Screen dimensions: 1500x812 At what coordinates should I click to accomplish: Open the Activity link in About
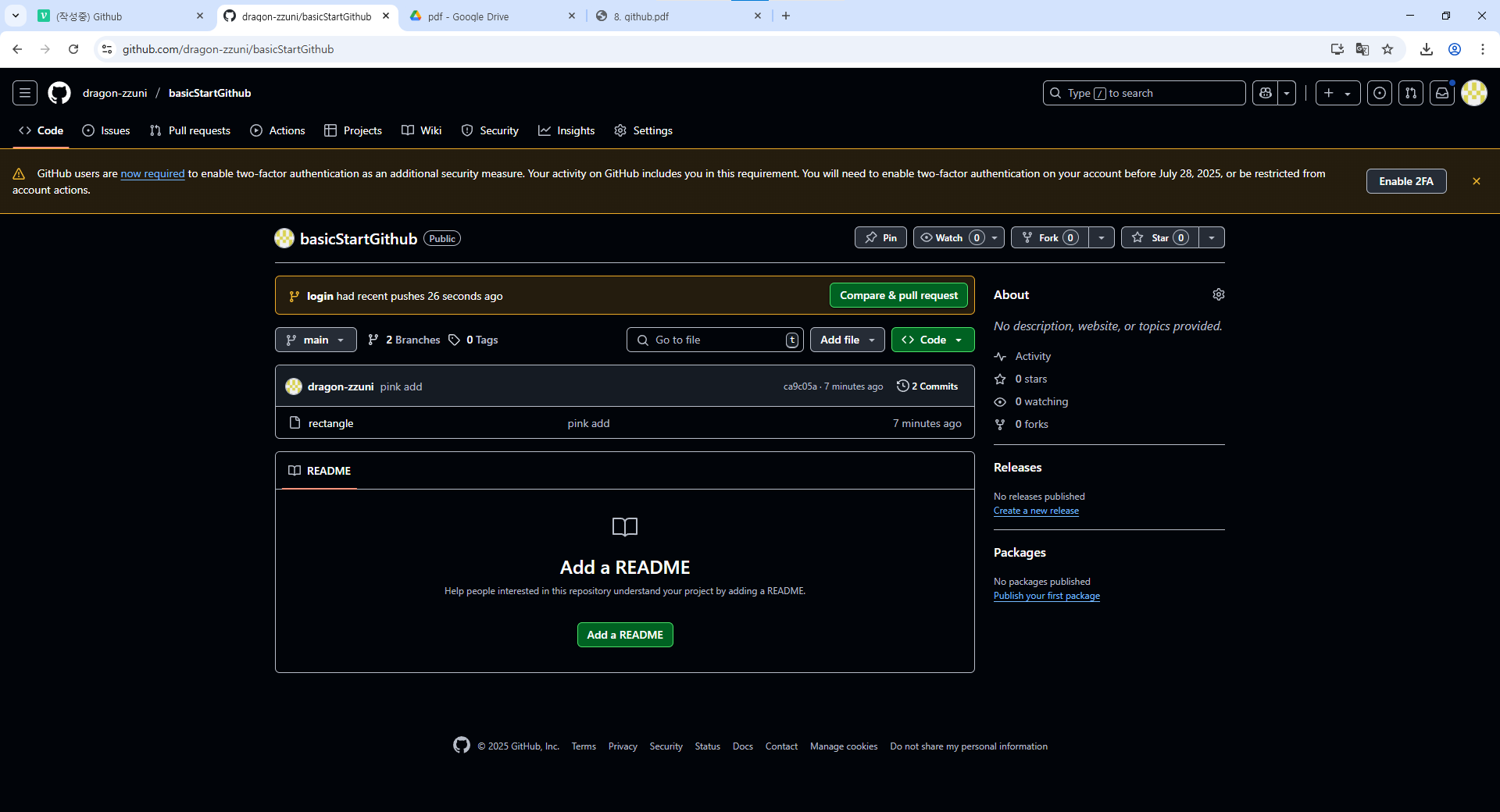(x=1033, y=356)
